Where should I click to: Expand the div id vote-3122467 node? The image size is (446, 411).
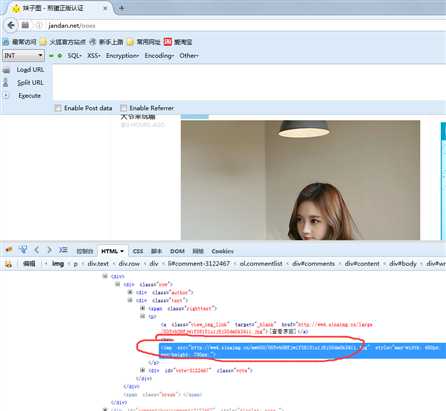[x=142, y=370]
